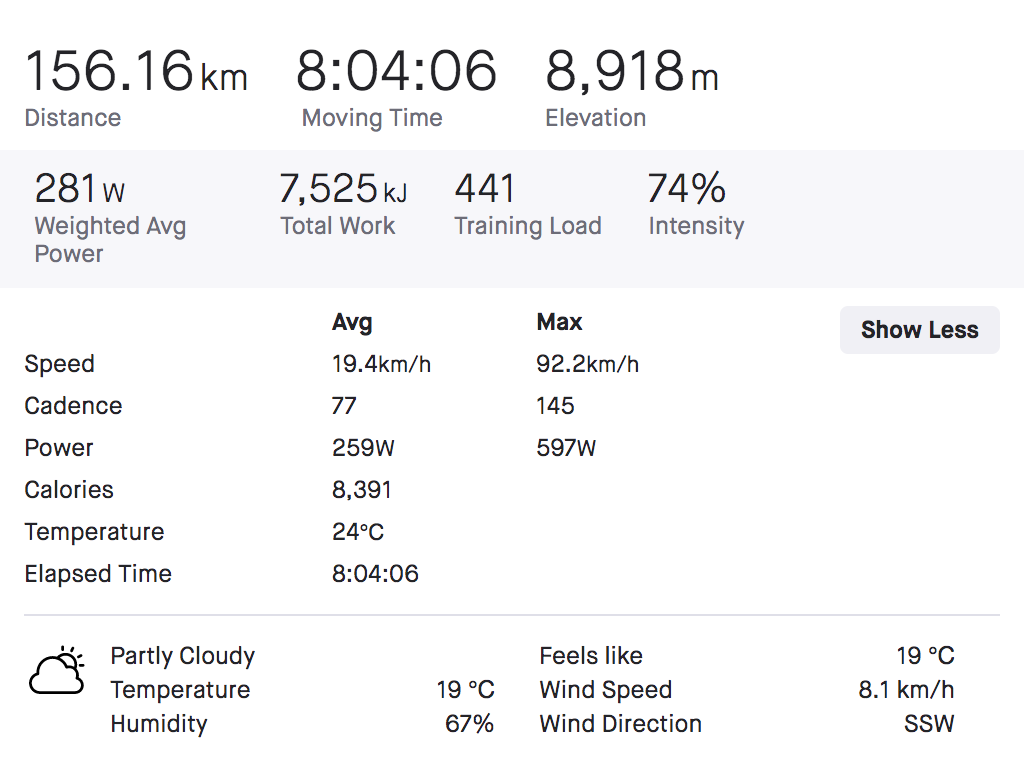
Task: Collapse stats with Show Less button
Action: tap(919, 330)
